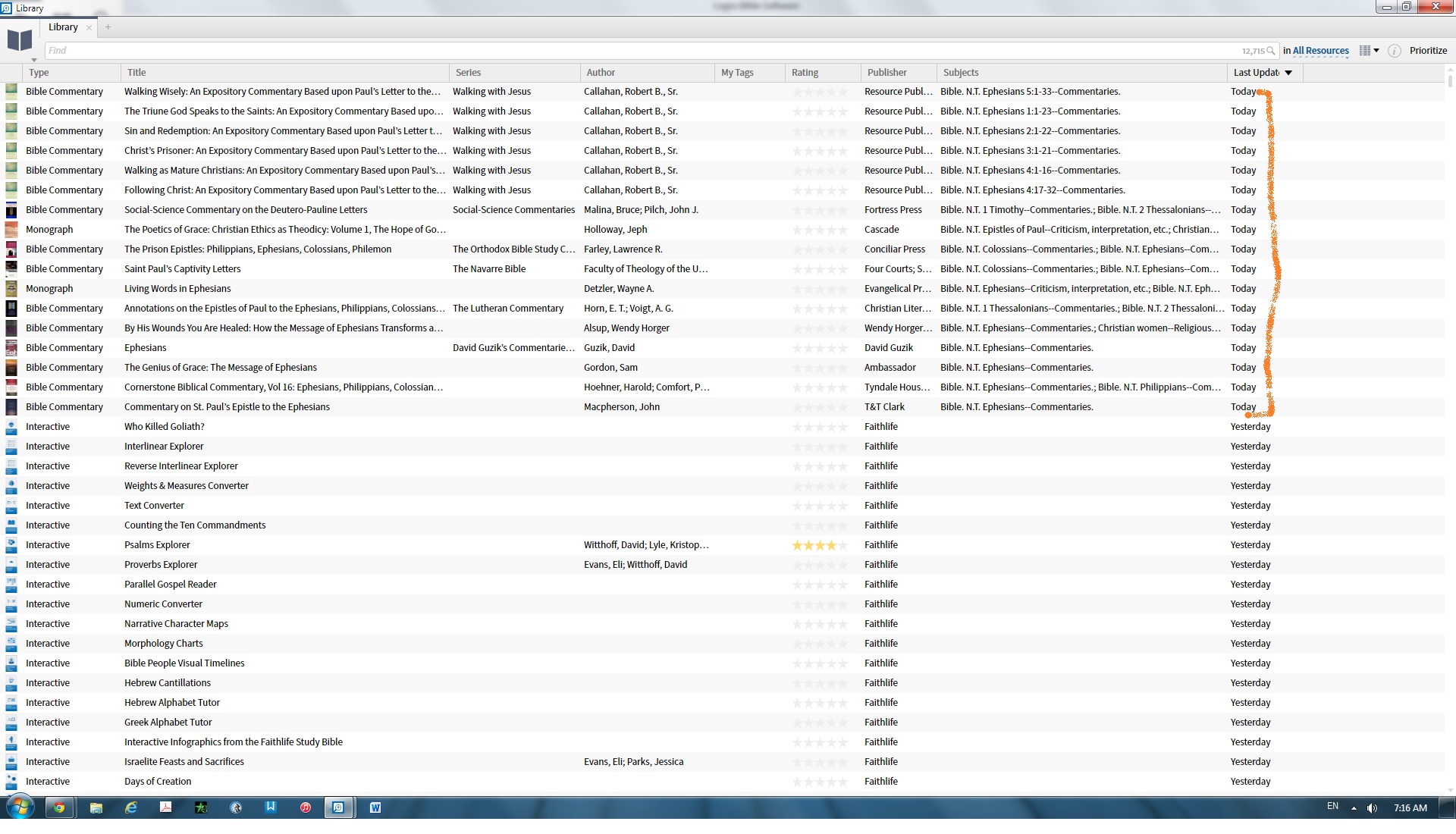Sort by the Title column header
1456x834 pixels.
(285, 73)
